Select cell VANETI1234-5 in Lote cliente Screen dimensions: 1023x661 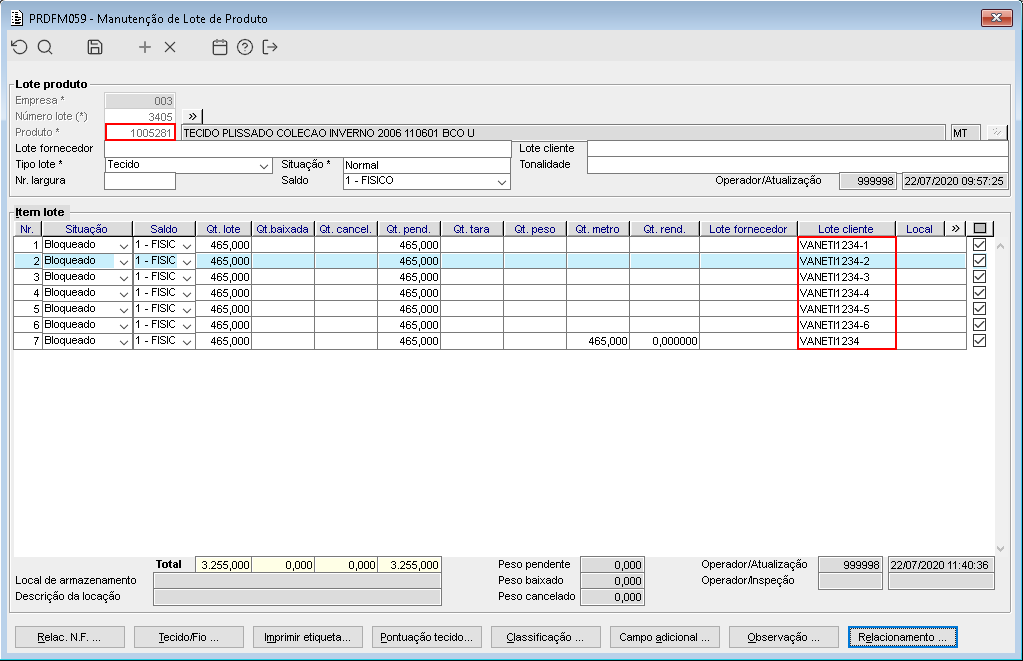tap(846, 309)
